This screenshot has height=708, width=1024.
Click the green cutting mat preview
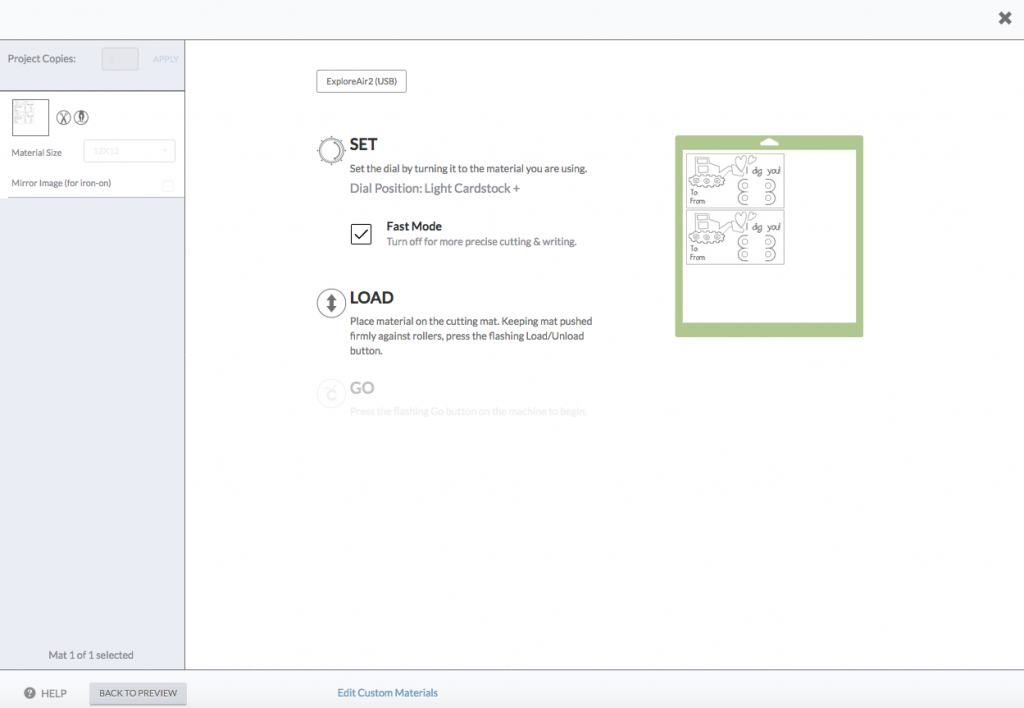click(x=769, y=236)
